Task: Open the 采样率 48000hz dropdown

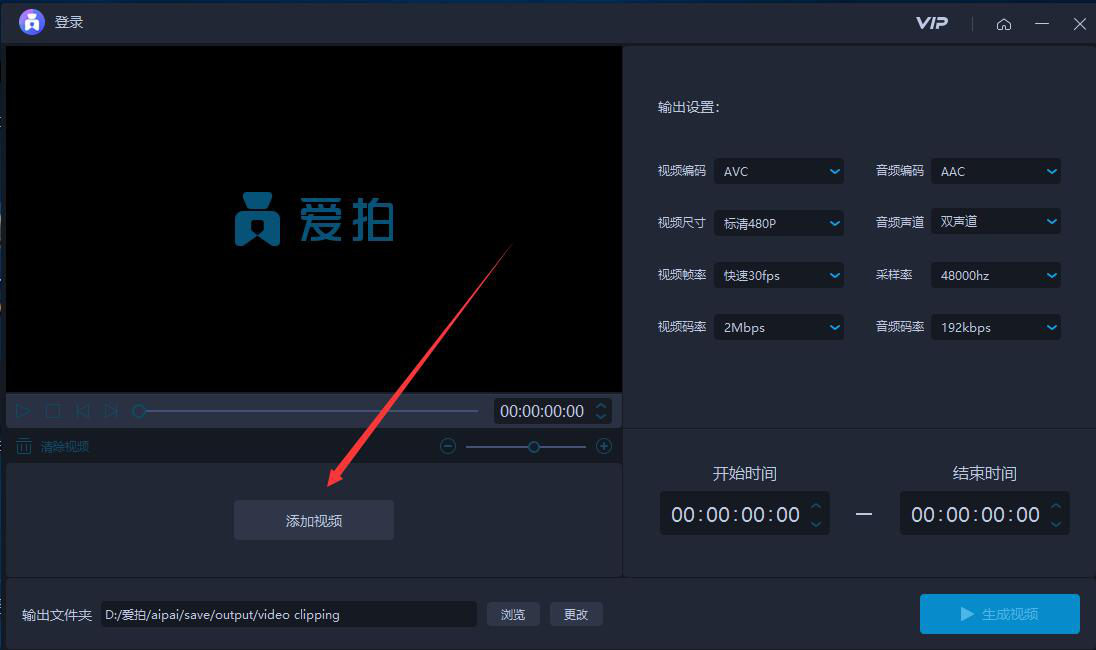Action: click(x=996, y=275)
